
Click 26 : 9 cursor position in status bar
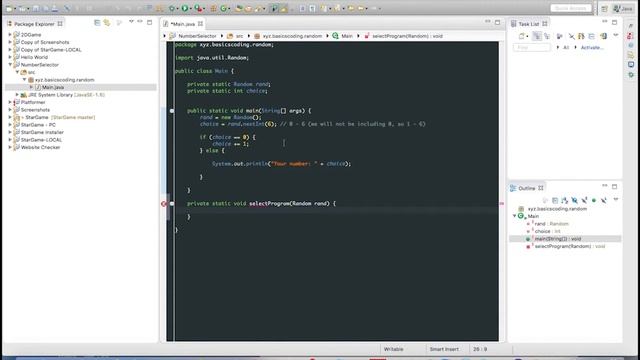pos(480,349)
